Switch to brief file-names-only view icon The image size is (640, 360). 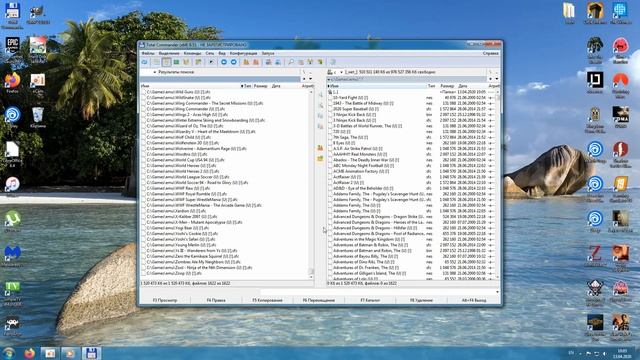click(156, 62)
